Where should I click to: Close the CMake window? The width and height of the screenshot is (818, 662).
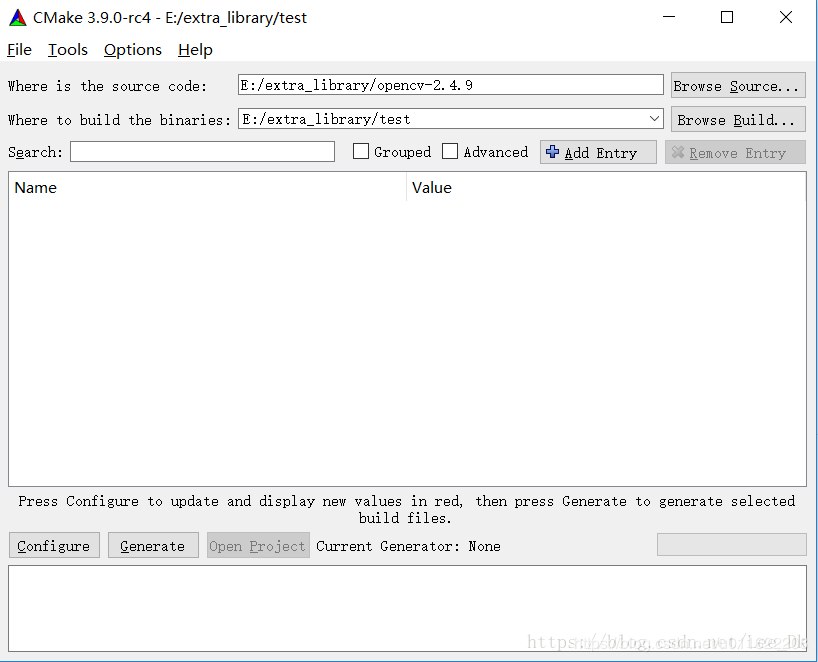click(786, 17)
